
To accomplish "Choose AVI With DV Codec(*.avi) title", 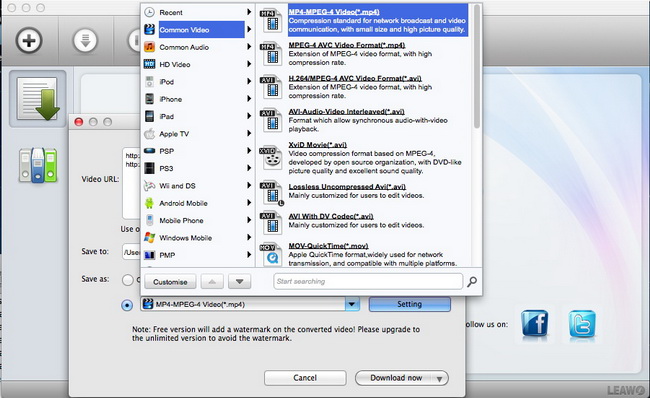I will coord(331,216).
